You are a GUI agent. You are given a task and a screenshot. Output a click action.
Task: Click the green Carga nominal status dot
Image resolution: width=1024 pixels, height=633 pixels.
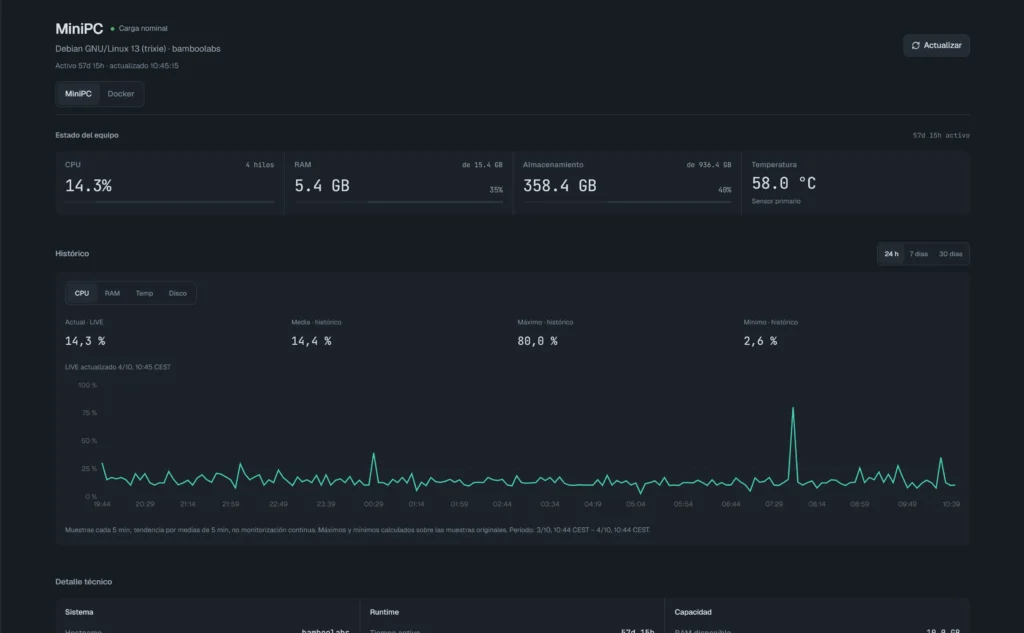[112, 29]
